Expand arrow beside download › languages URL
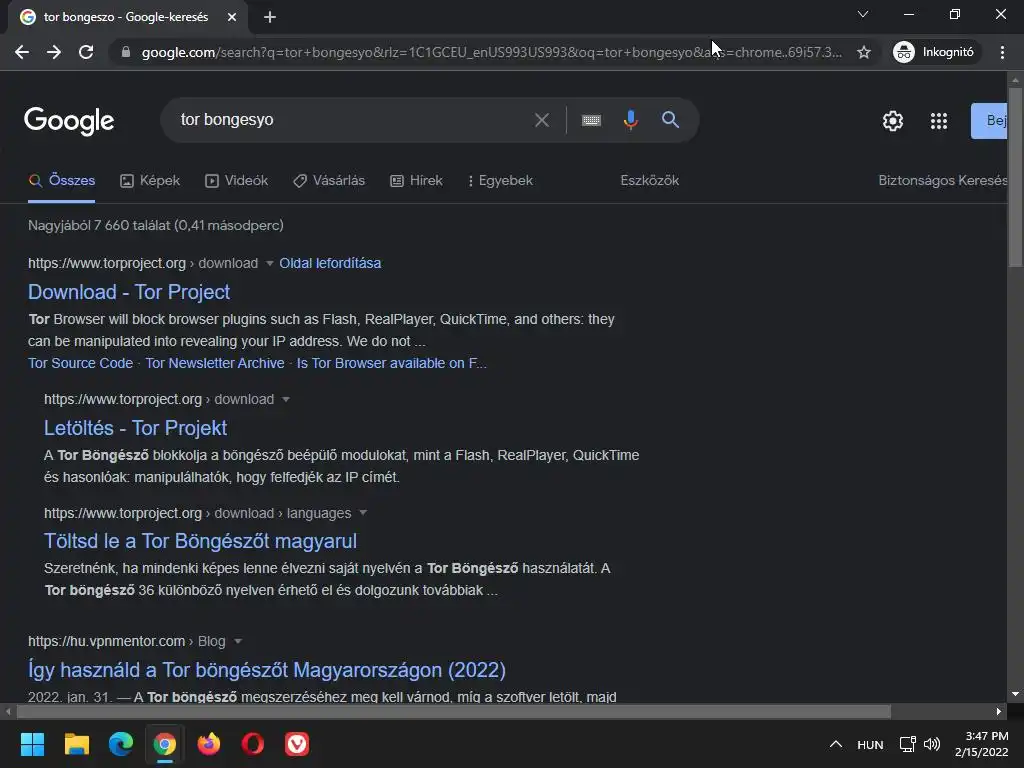The image size is (1024, 768). pos(363,513)
